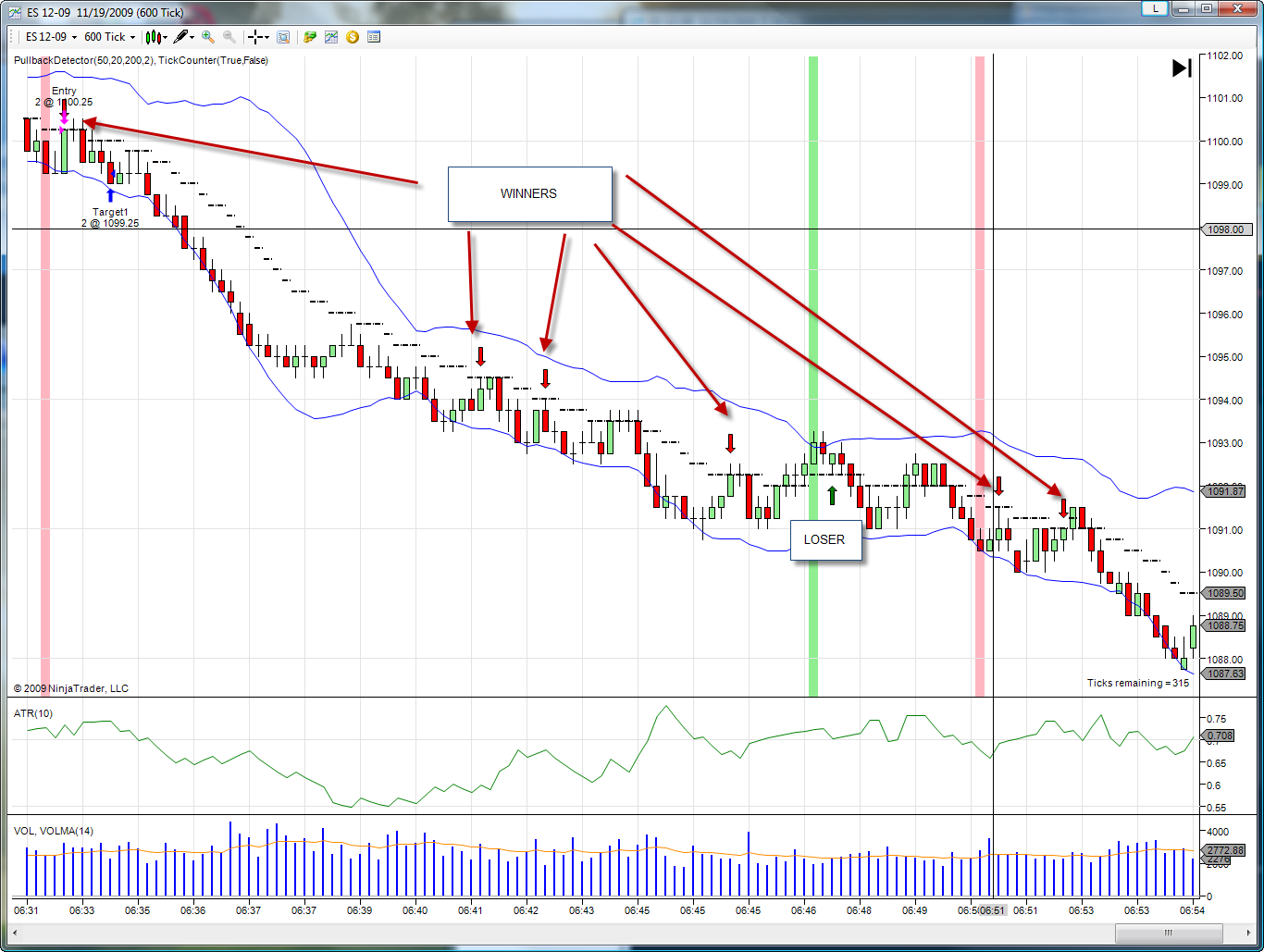Screen dimensions: 1264x952
Task: Open the chart Properties toolbar icon
Action: coord(374,37)
